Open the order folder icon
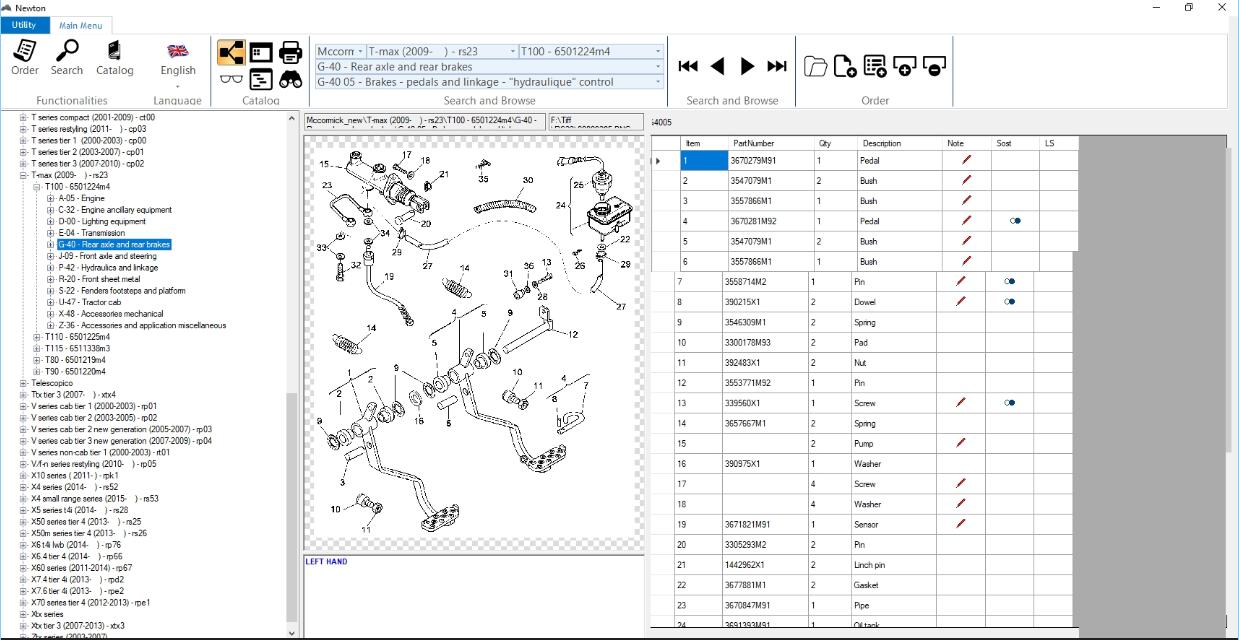 tap(816, 66)
